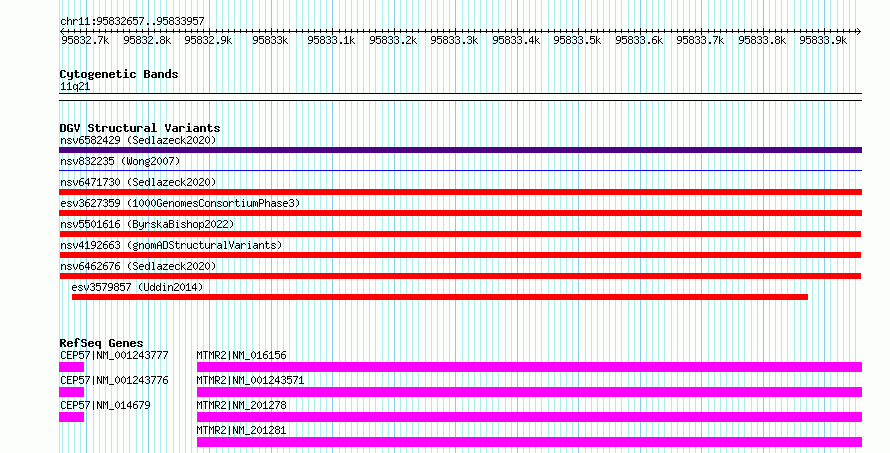Click the Cytogenetic Bands track title

pyautogui.click(x=119, y=74)
